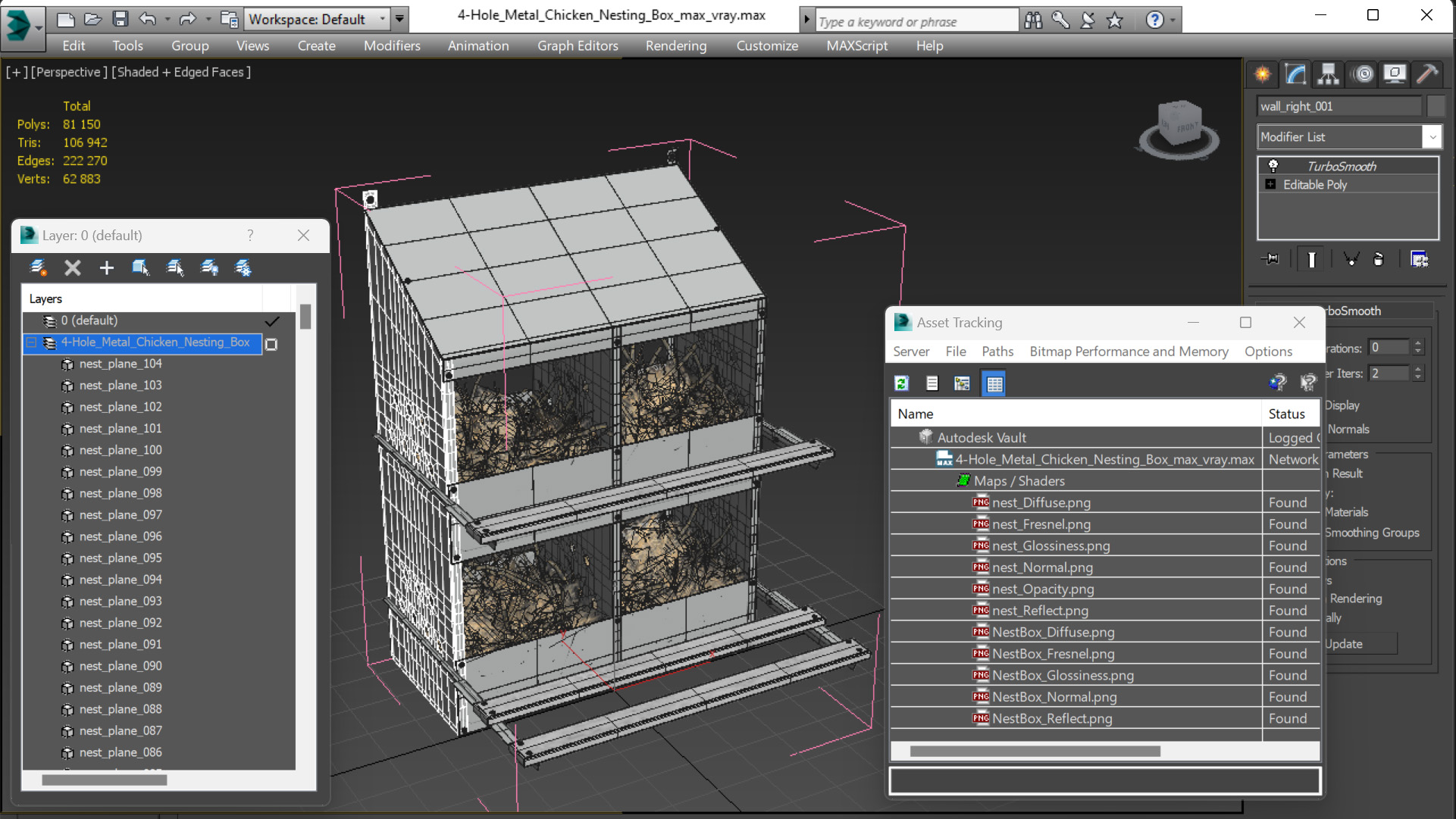Open the Display command panel tab
Image resolution: width=1456 pixels, height=819 pixels.
pyautogui.click(x=1395, y=74)
